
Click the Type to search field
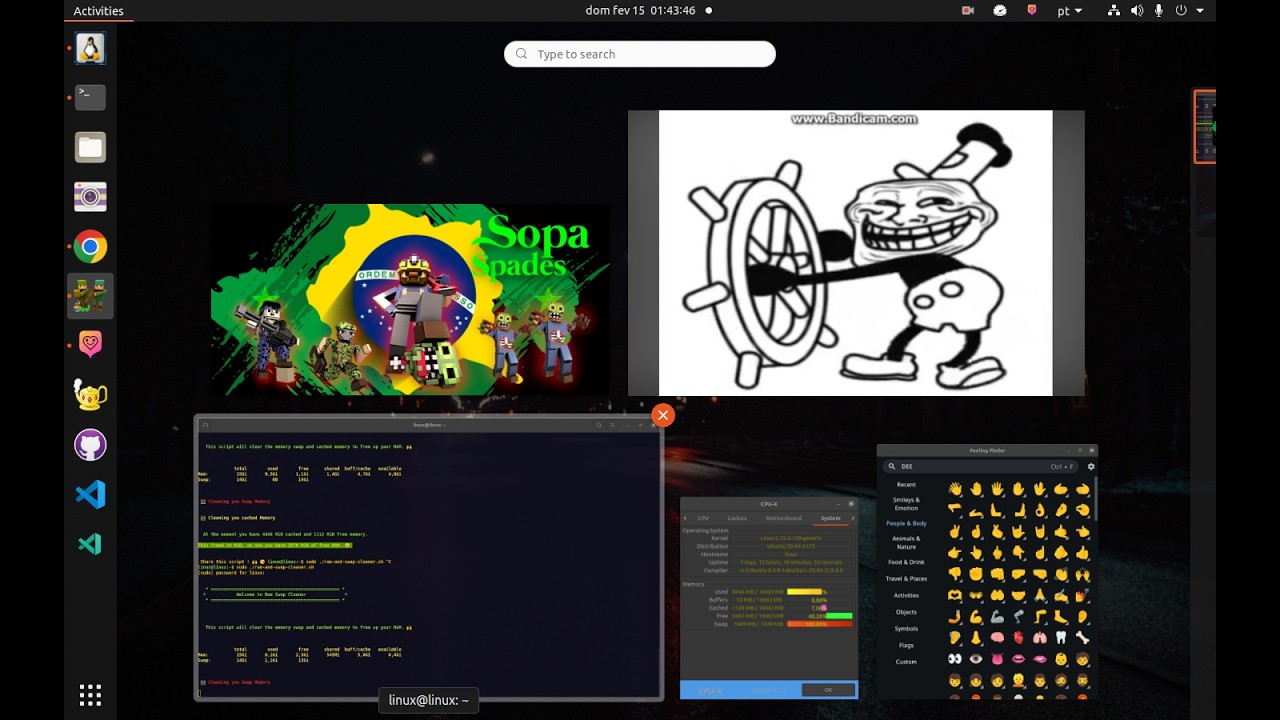tap(640, 54)
